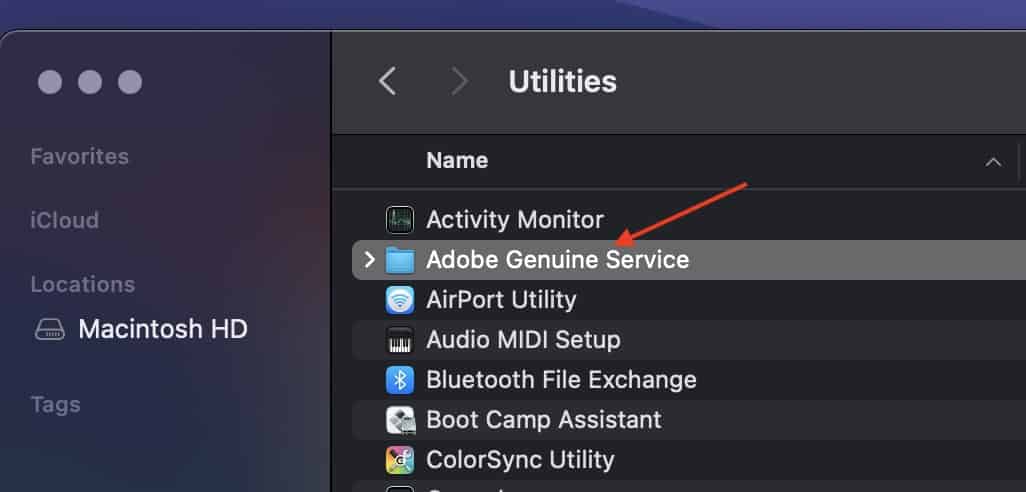Go back with the left chevron
Viewport: 1026px width, 492px height.
[x=388, y=81]
